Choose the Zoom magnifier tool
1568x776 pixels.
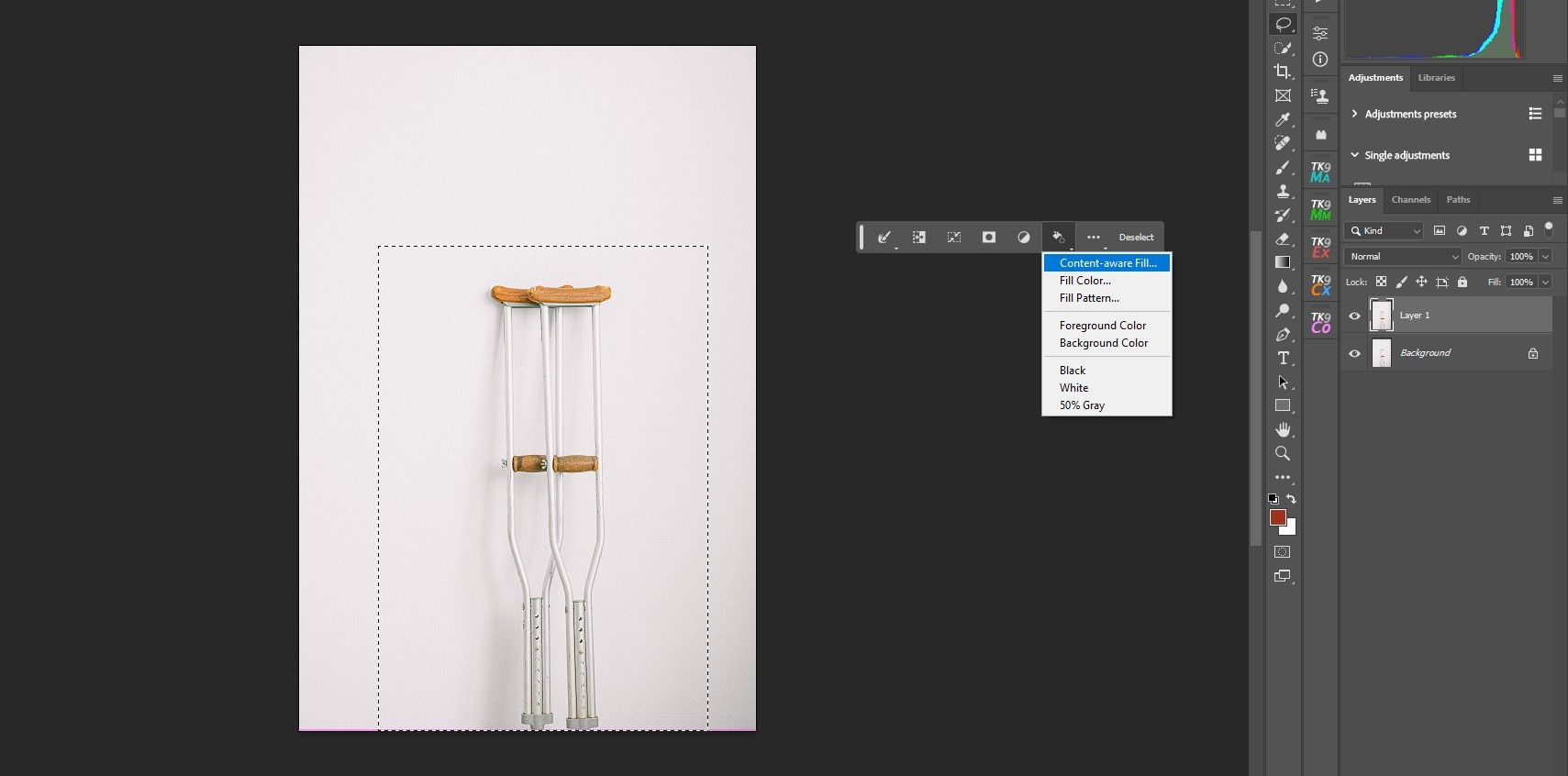(1282, 453)
